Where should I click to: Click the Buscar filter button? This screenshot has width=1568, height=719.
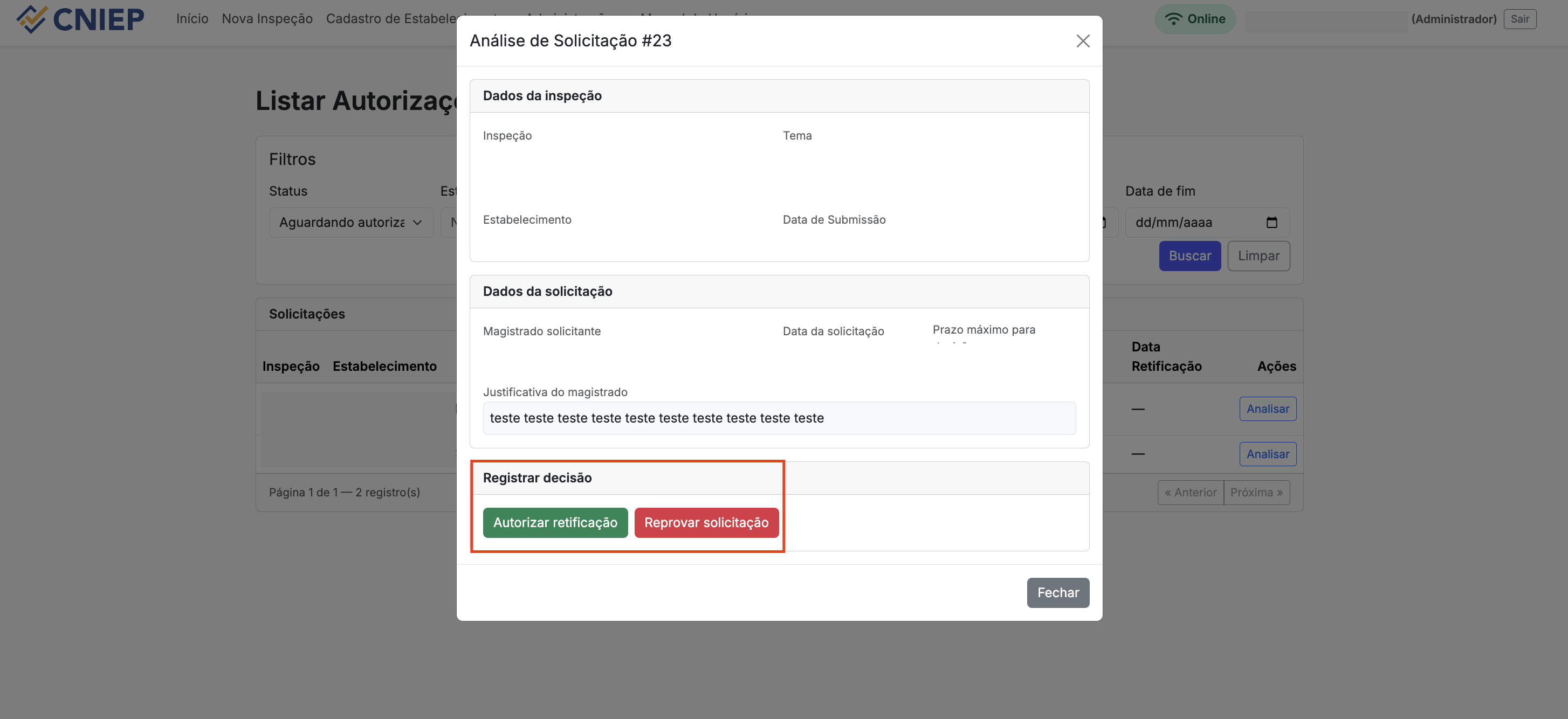click(x=1189, y=256)
